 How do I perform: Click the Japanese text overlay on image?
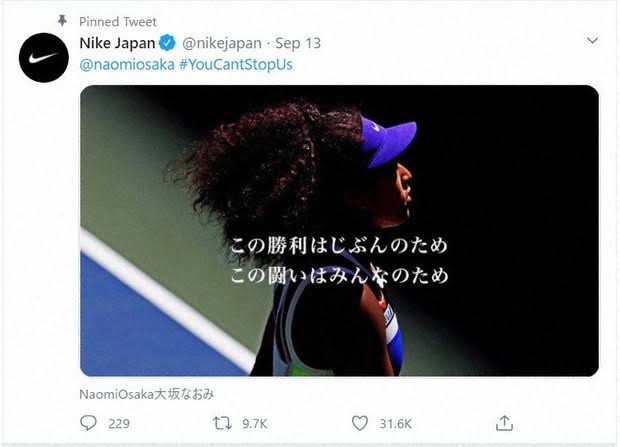pyautogui.click(x=339, y=260)
